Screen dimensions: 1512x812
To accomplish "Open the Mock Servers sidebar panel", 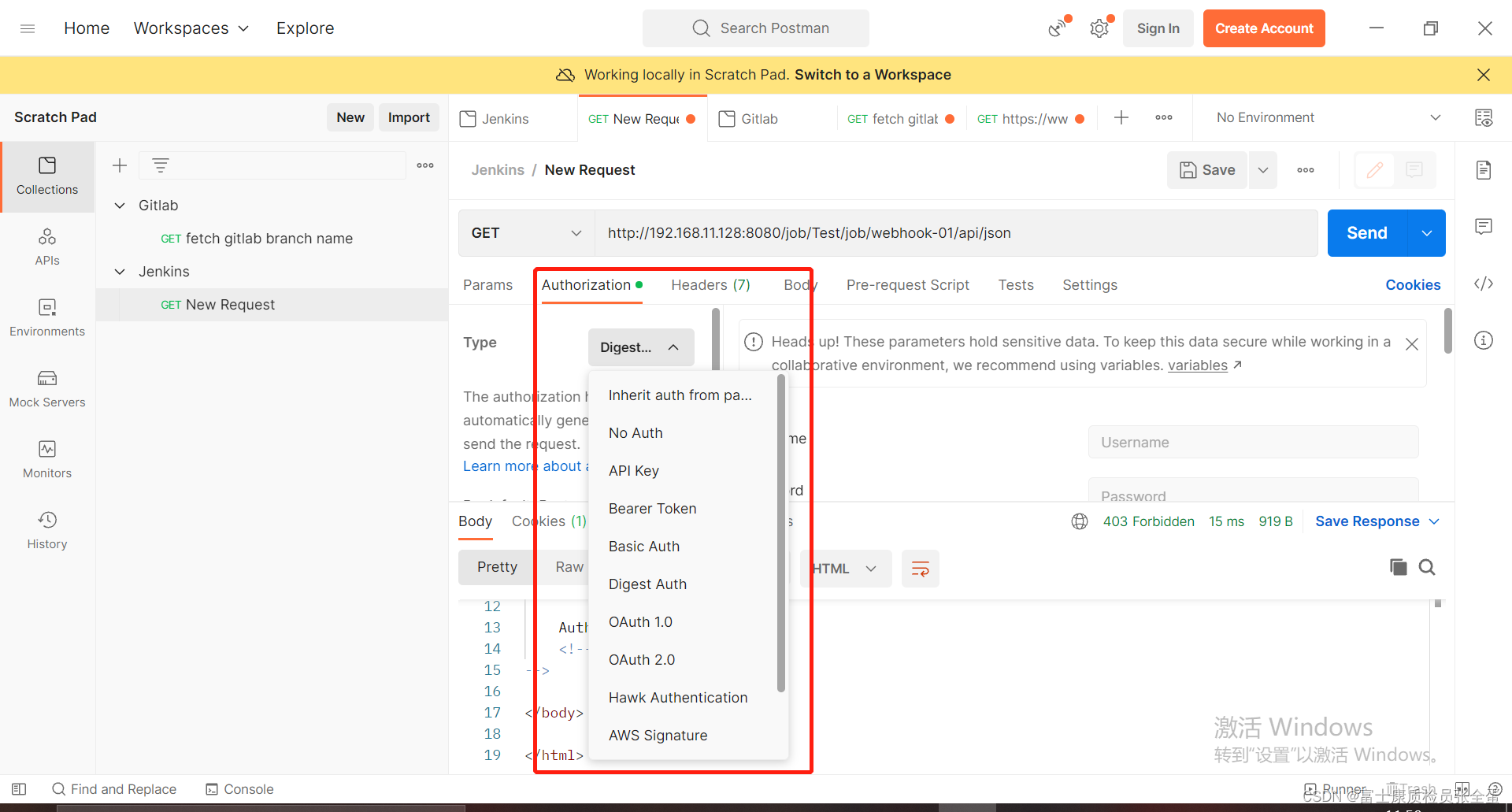I will click(x=47, y=389).
